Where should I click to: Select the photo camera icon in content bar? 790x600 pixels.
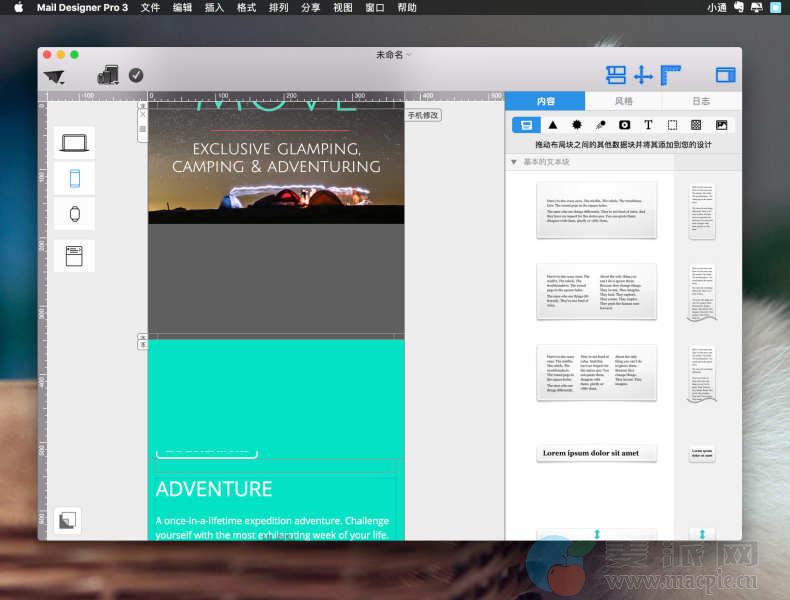pos(624,125)
